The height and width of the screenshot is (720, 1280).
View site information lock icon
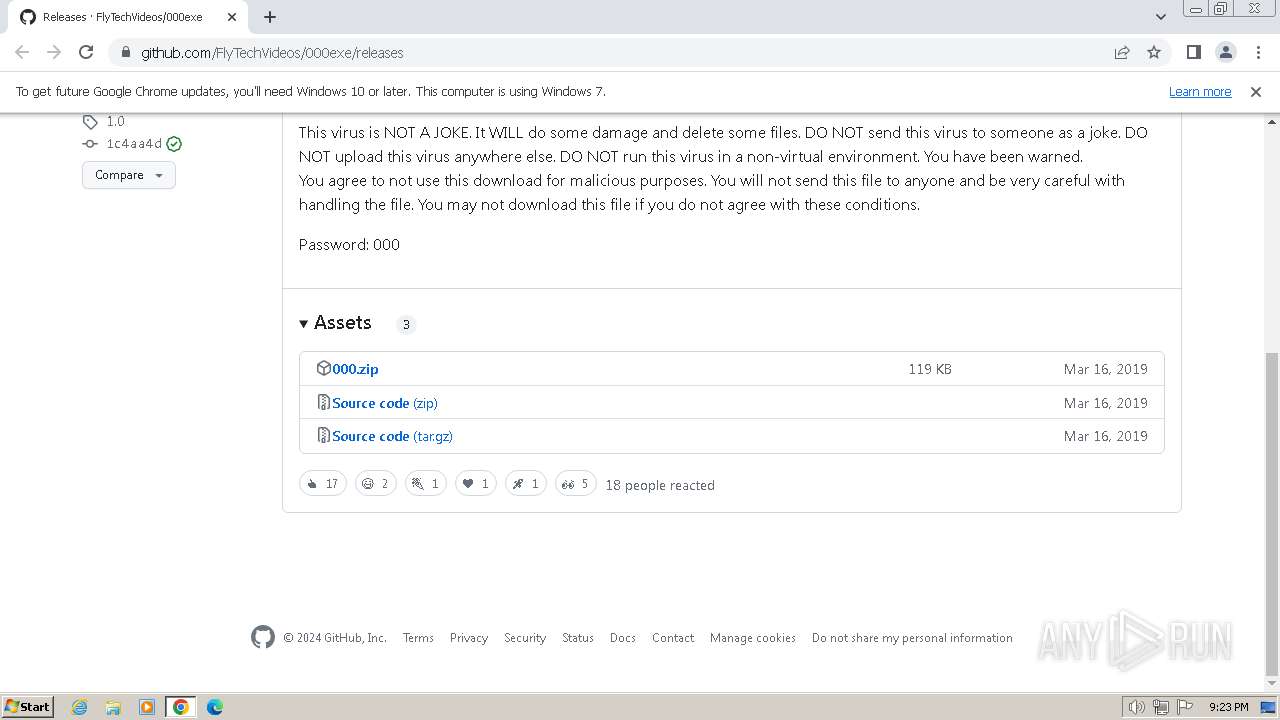pyautogui.click(x=125, y=52)
